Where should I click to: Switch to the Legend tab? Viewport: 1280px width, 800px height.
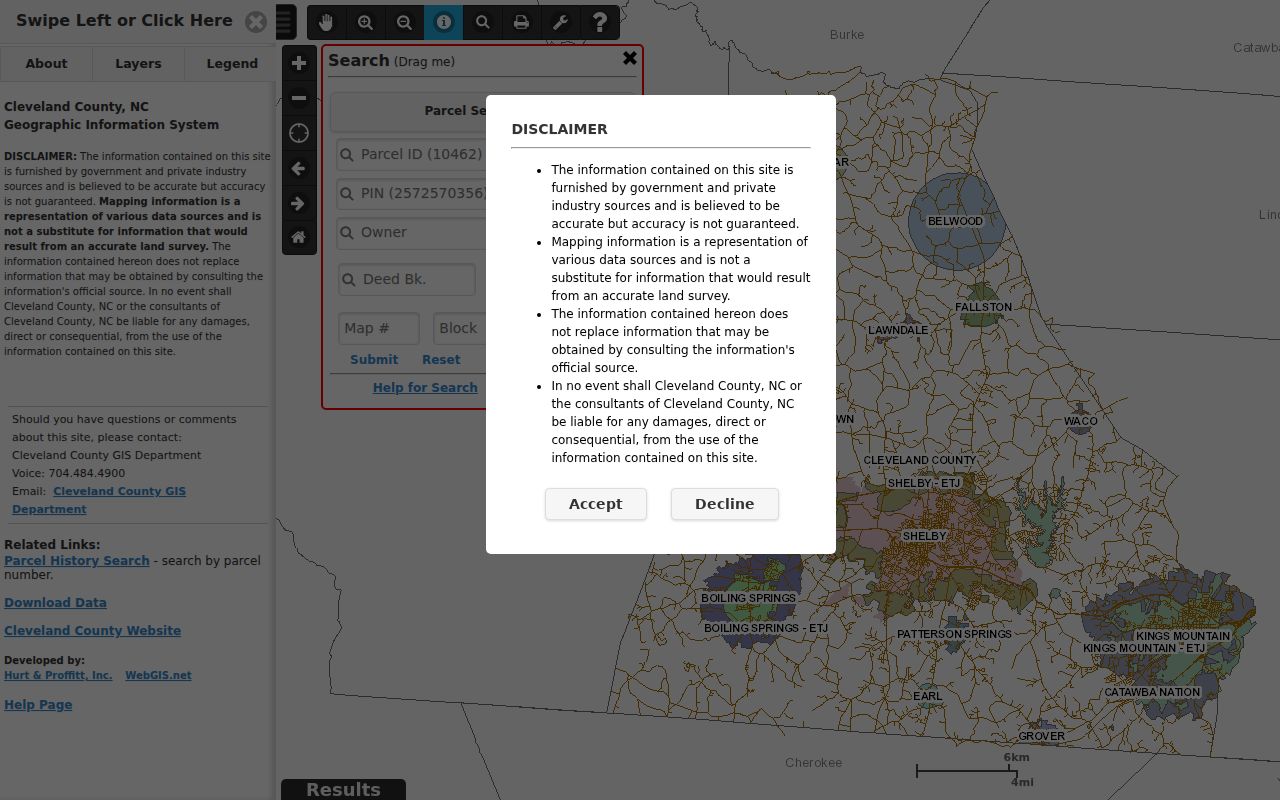click(232, 63)
